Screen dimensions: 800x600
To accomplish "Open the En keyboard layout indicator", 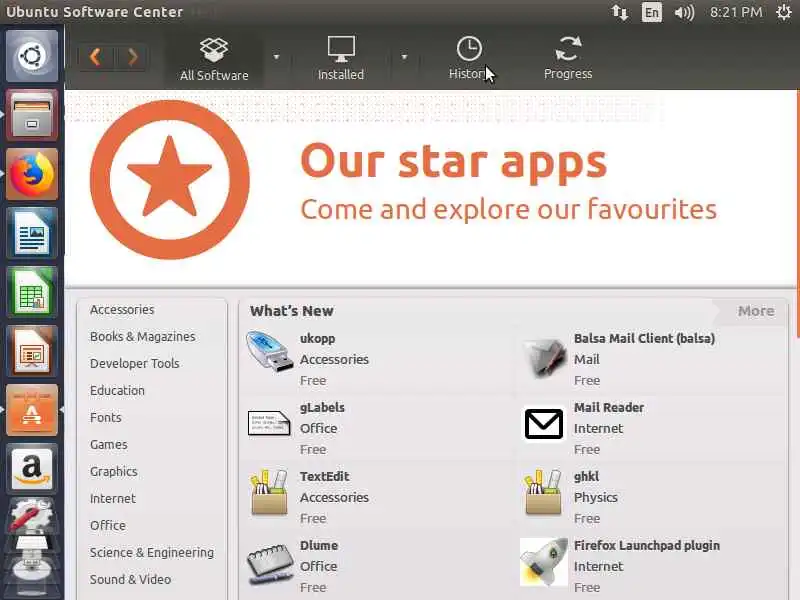I will (652, 12).
